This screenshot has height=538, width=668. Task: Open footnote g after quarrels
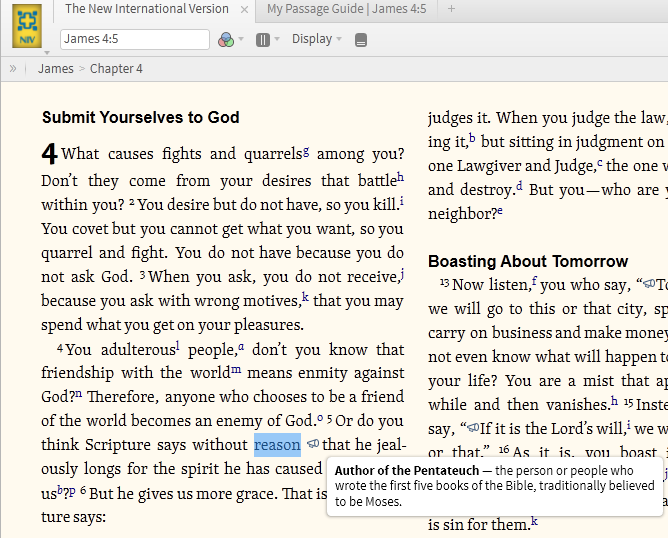pos(306,151)
